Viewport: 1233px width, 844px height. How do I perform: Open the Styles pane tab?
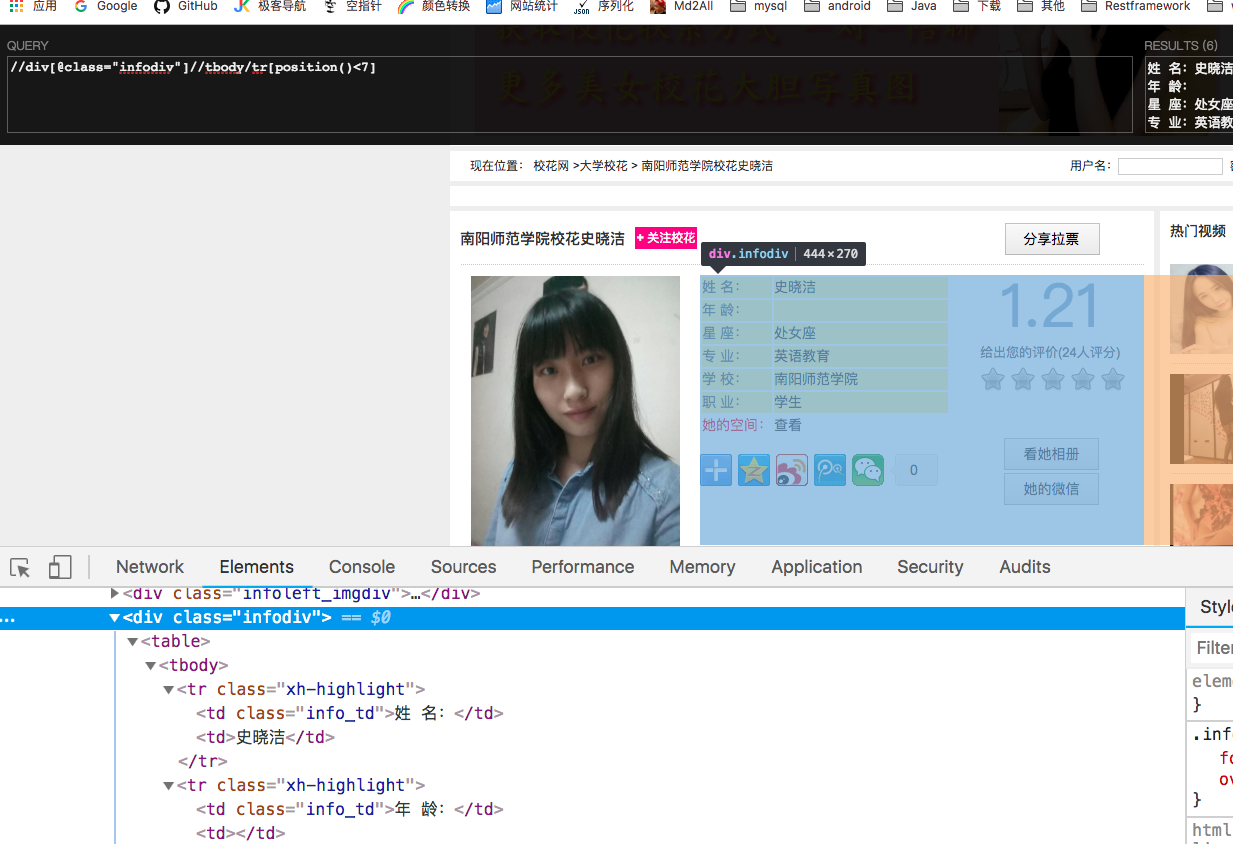click(x=1215, y=607)
